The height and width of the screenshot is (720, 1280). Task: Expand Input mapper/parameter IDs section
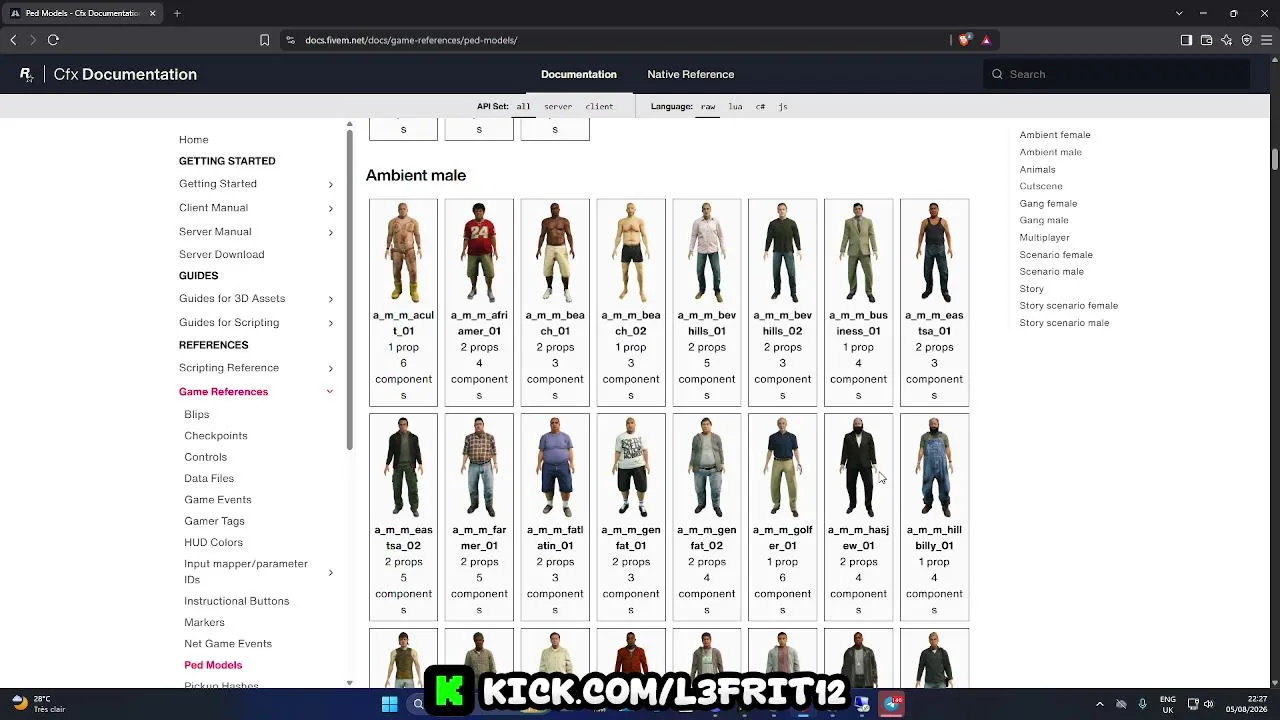click(x=331, y=572)
